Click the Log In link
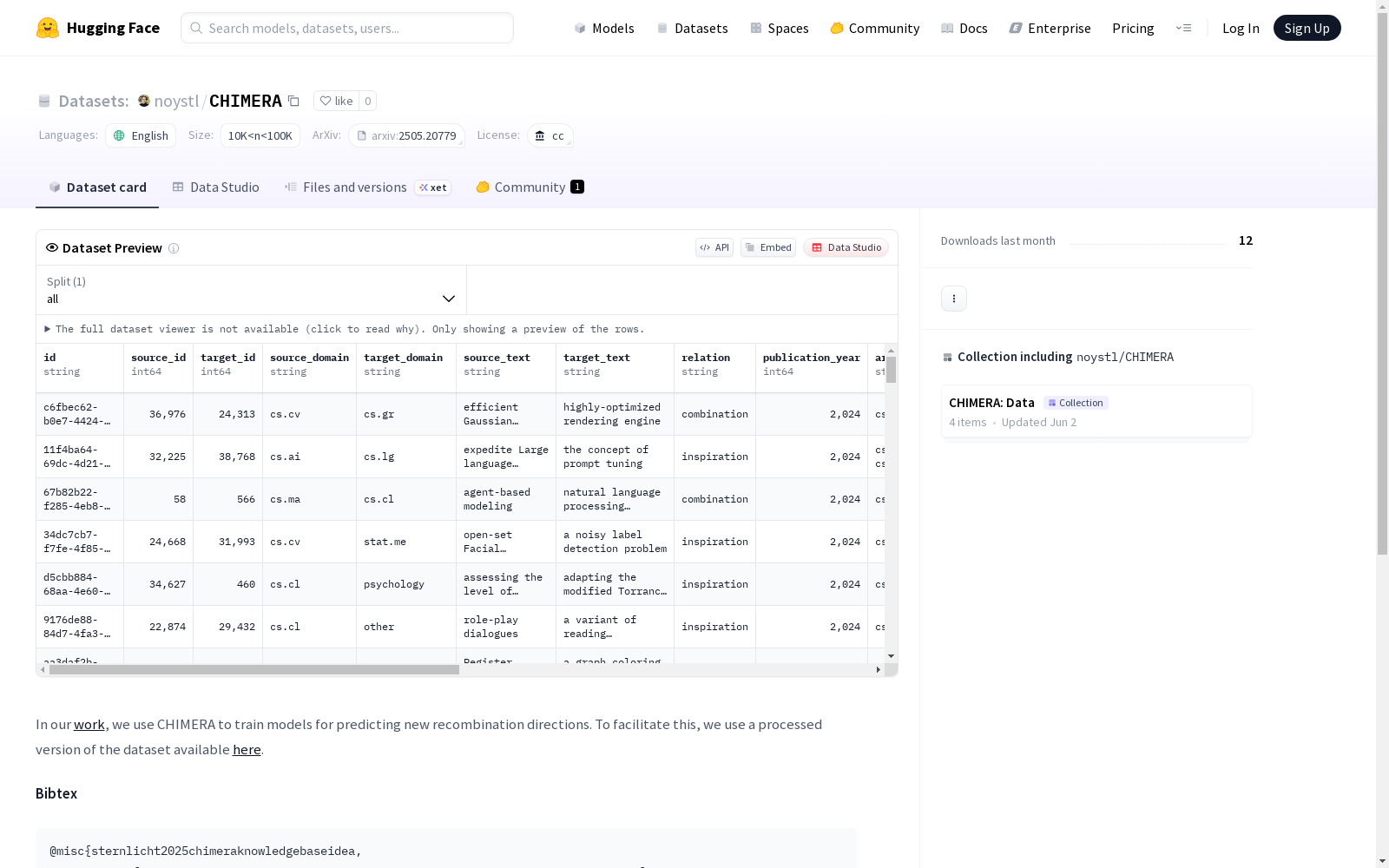The width and height of the screenshot is (1389, 868). (1241, 28)
